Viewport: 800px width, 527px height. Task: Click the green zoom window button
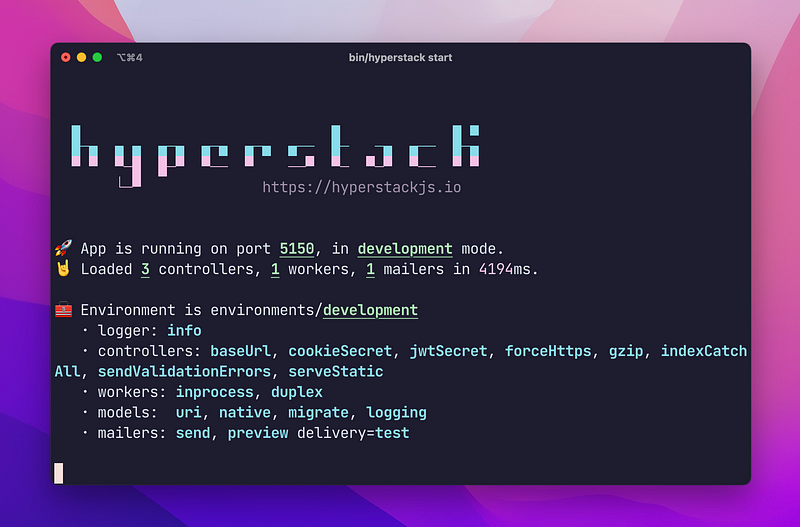pyautogui.click(x=97, y=57)
